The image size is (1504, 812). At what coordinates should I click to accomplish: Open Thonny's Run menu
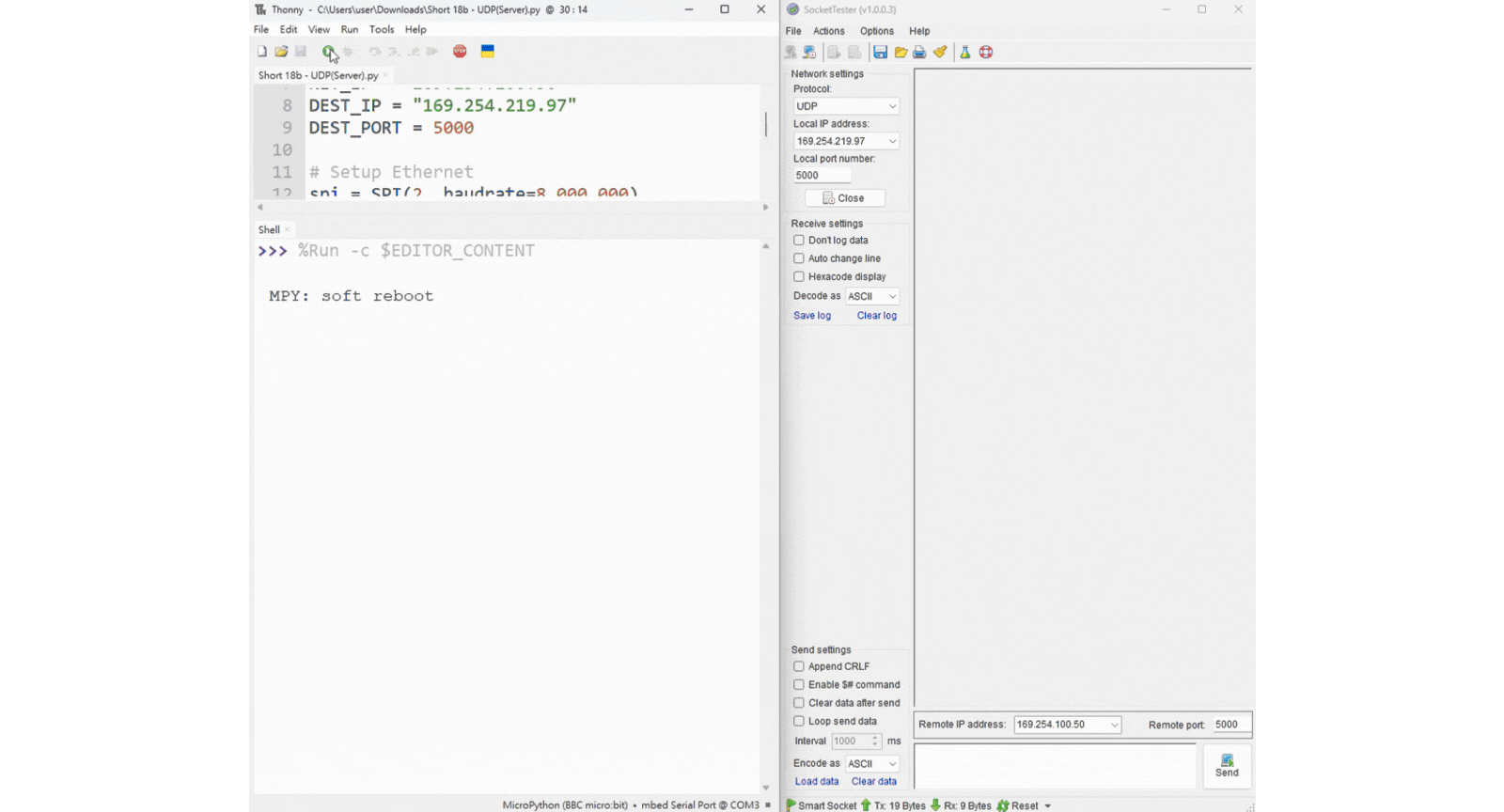point(350,29)
